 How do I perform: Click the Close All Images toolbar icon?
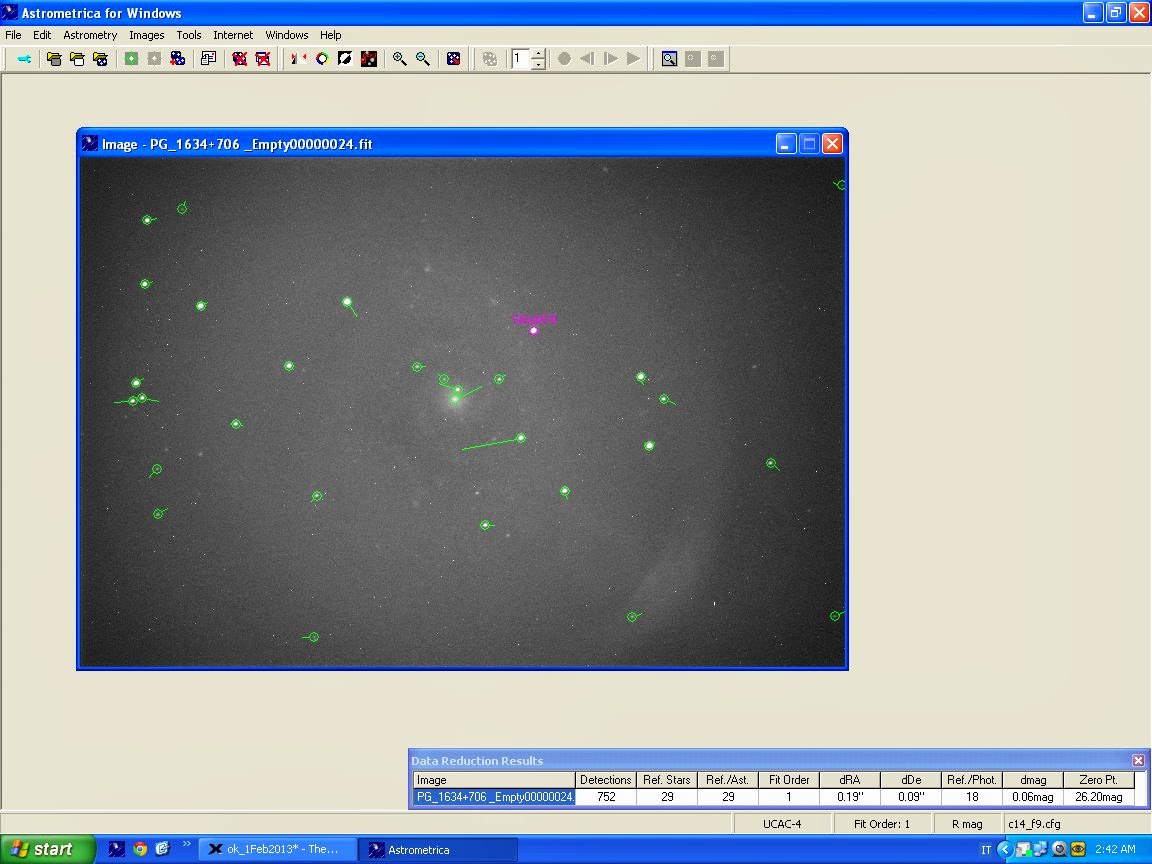263,59
